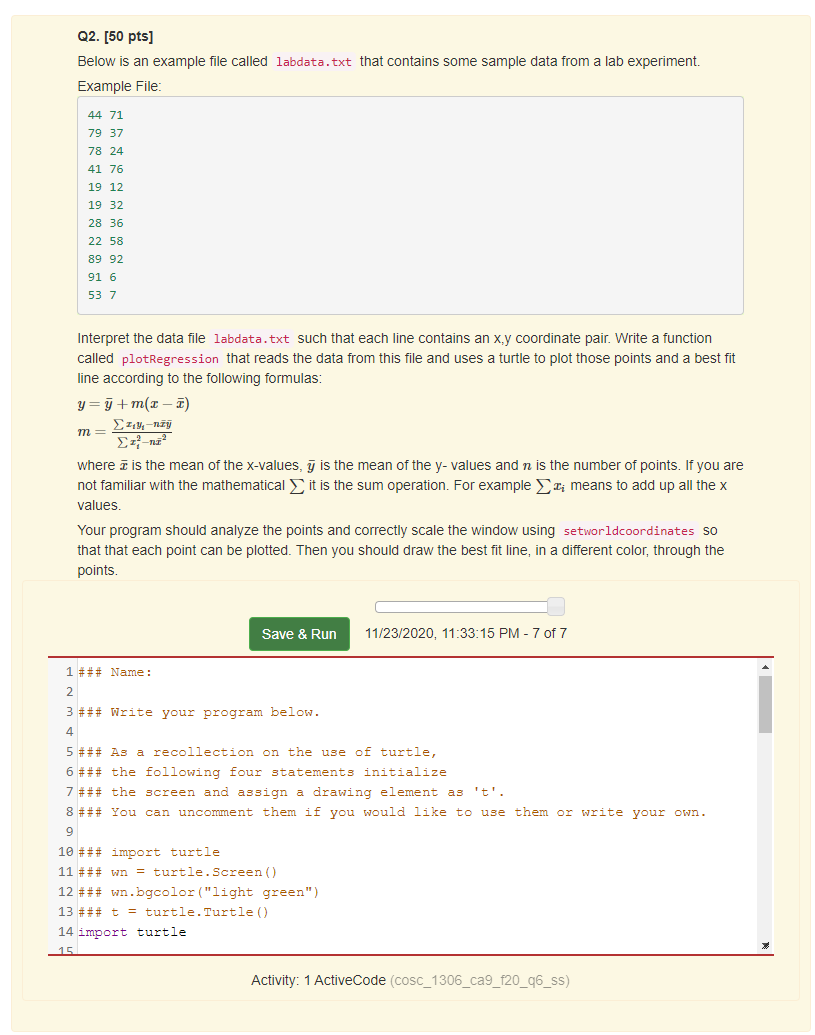Click line '### You can uncomment them...'

click(x=392, y=812)
